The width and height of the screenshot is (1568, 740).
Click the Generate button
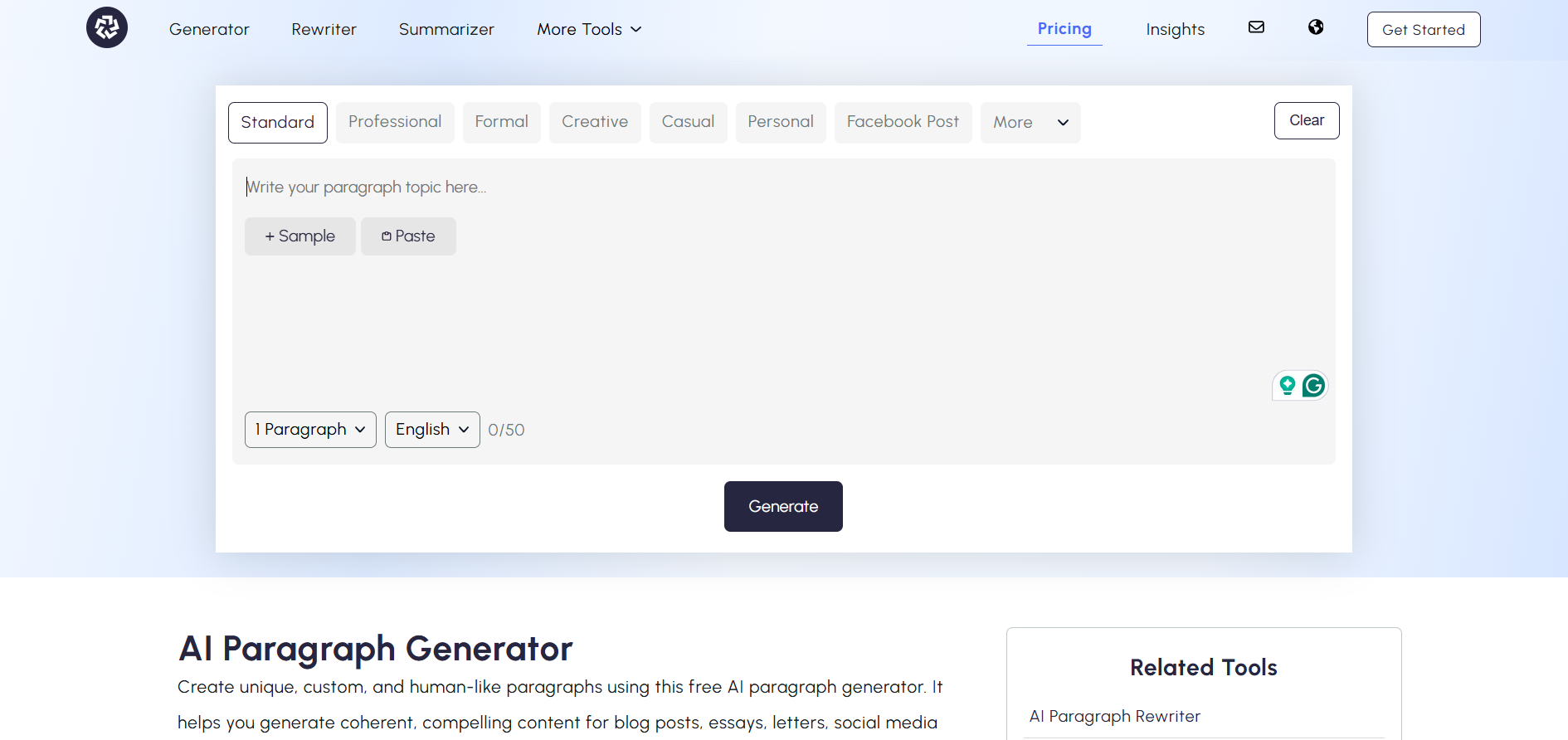click(783, 506)
